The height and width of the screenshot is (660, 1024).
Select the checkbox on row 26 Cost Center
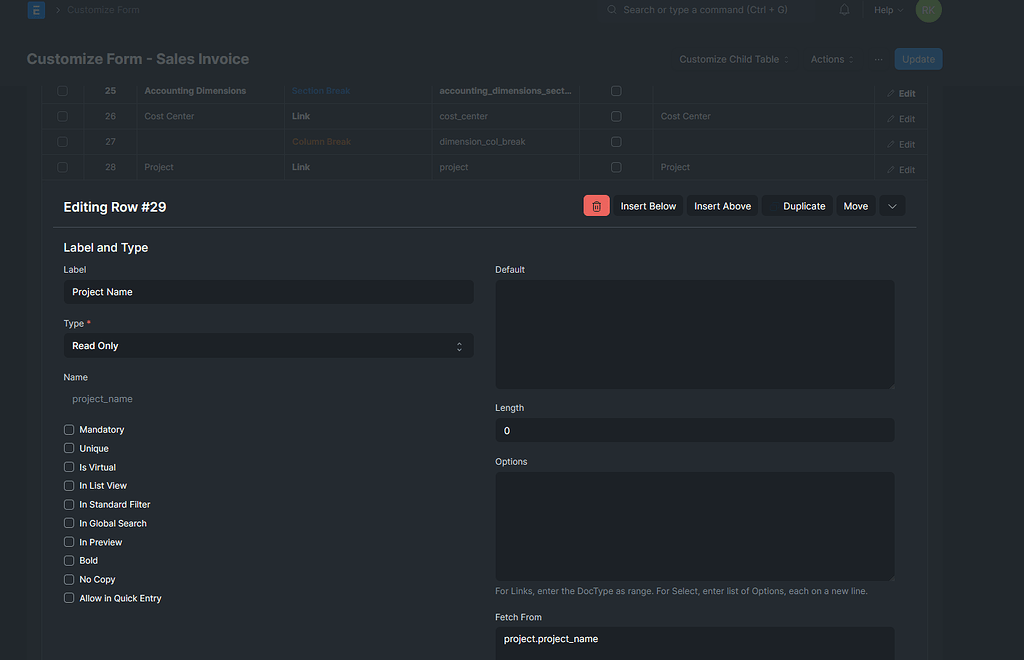[62, 116]
